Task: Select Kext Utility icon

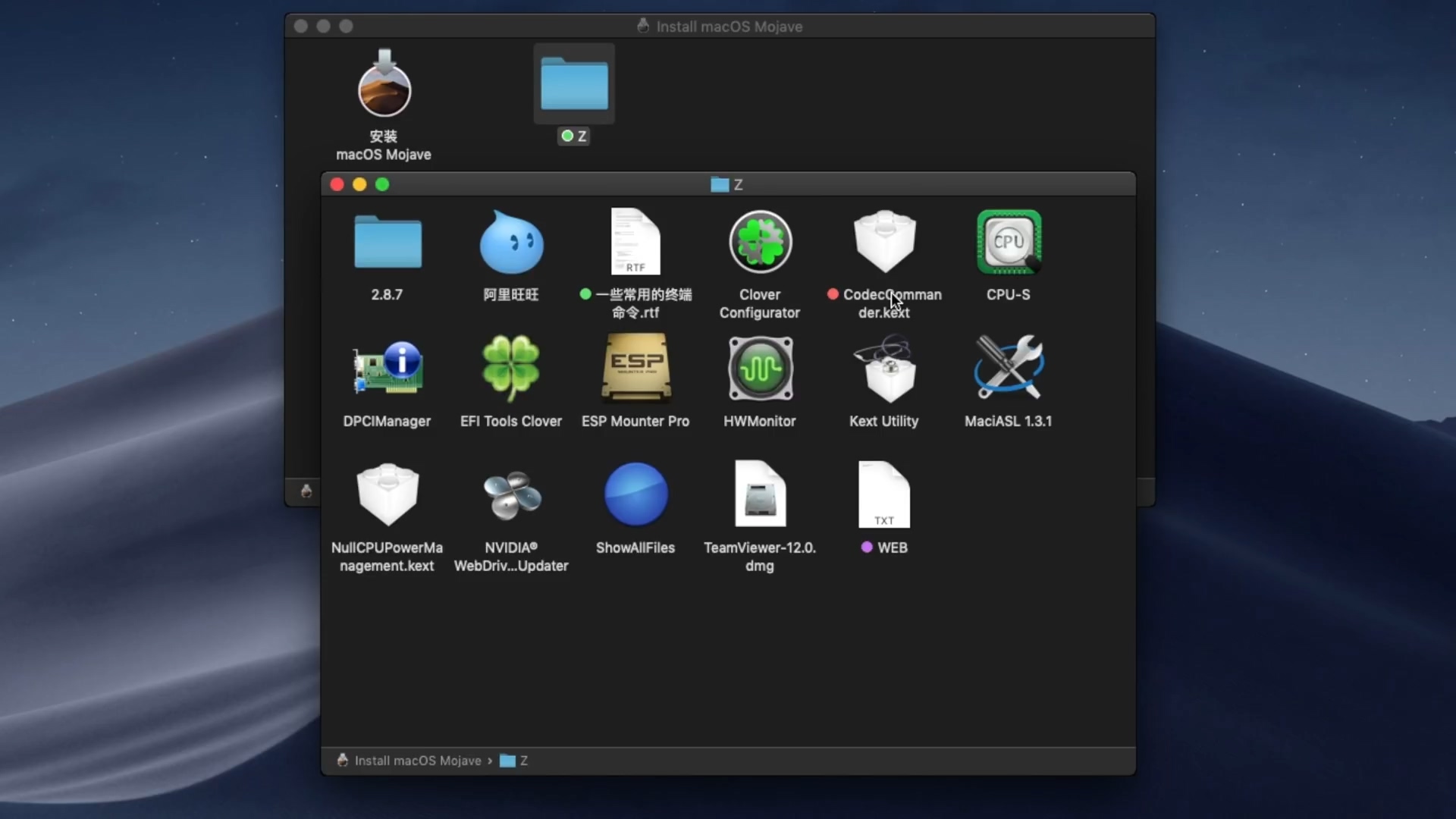Action: click(884, 369)
